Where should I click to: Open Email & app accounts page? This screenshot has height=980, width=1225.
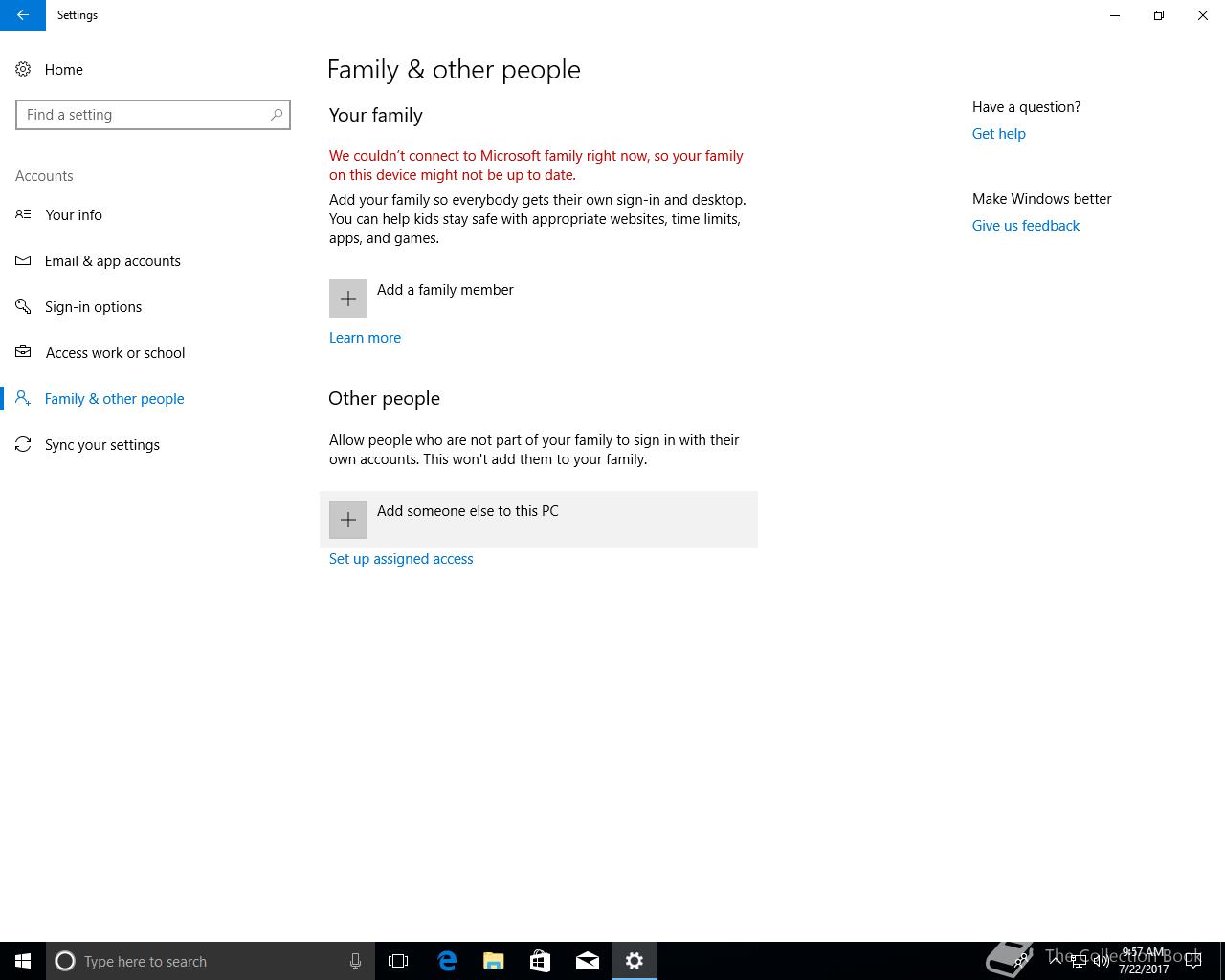pyautogui.click(x=112, y=260)
